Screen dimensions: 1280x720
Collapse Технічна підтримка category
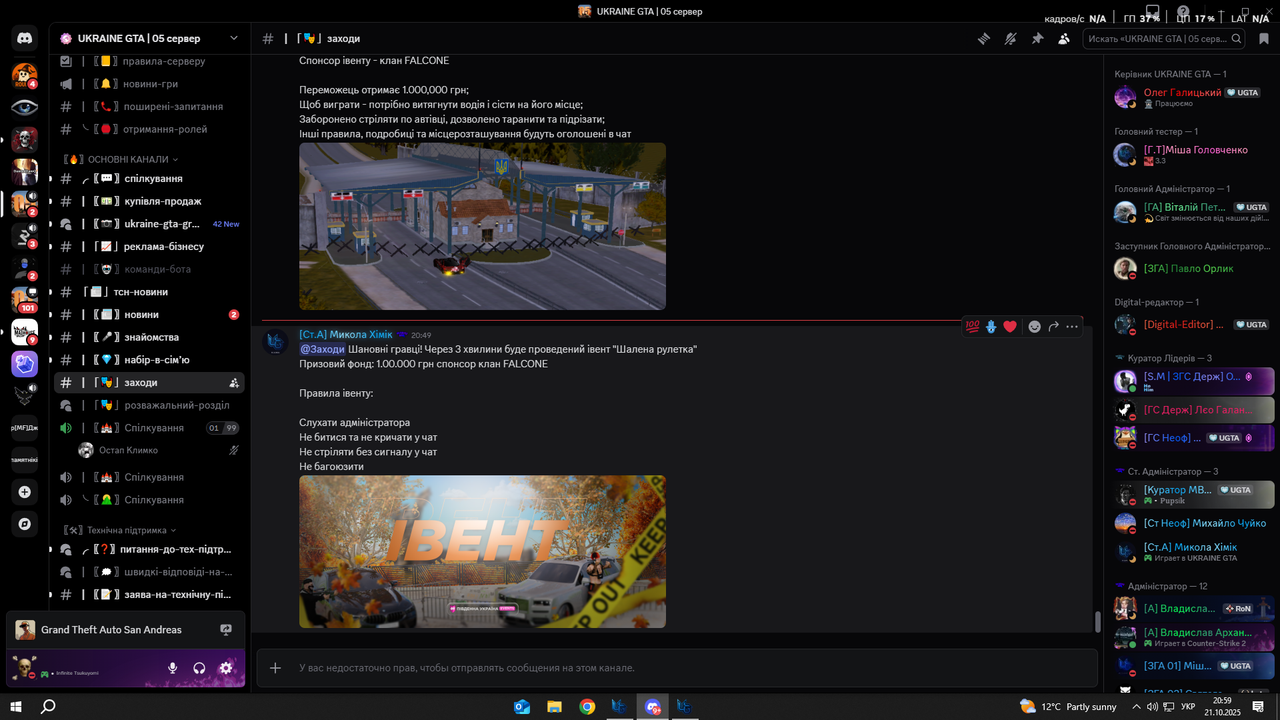[x=119, y=530]
